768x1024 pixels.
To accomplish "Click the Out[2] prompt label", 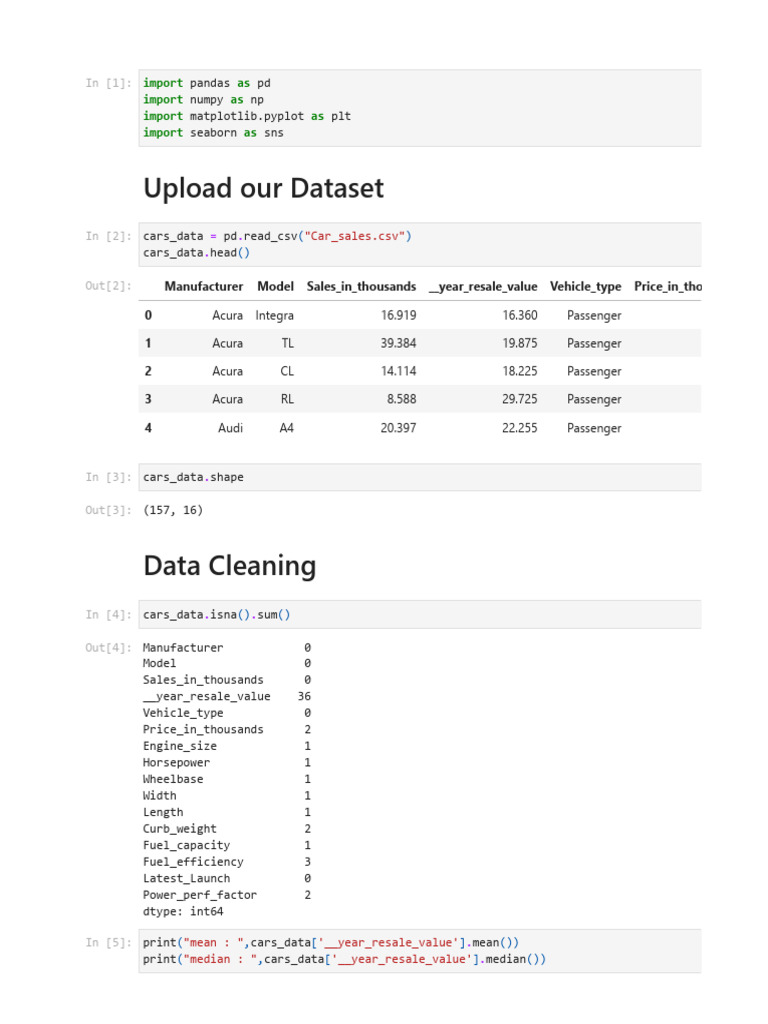I will (108, 285).
